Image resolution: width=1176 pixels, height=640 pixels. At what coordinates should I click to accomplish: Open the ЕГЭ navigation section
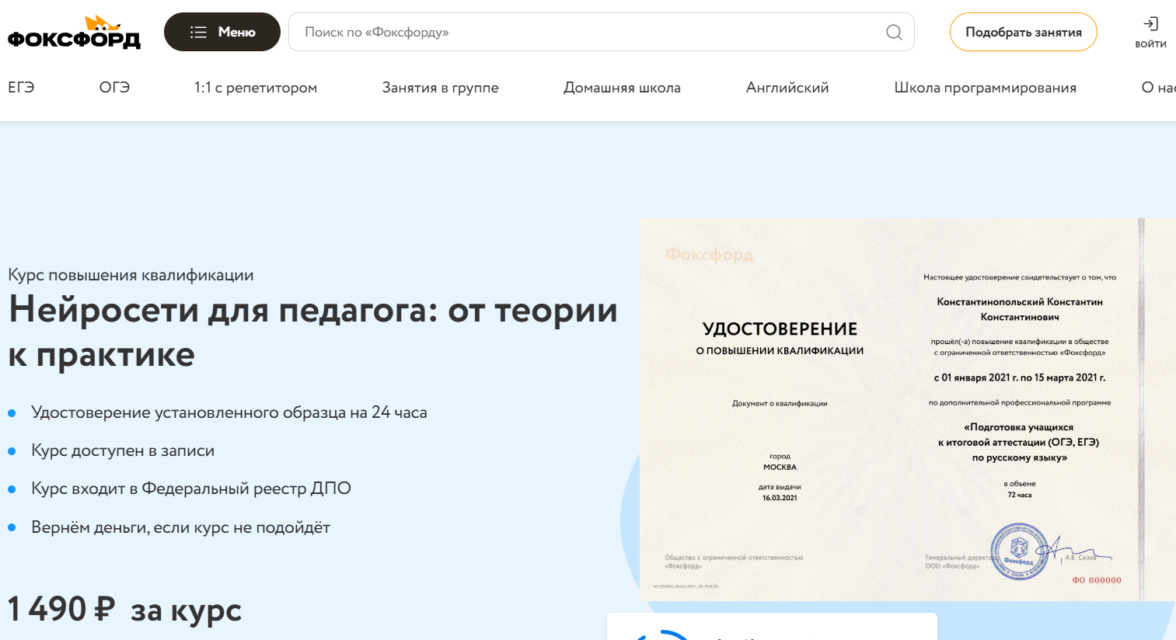click(21, 88)
